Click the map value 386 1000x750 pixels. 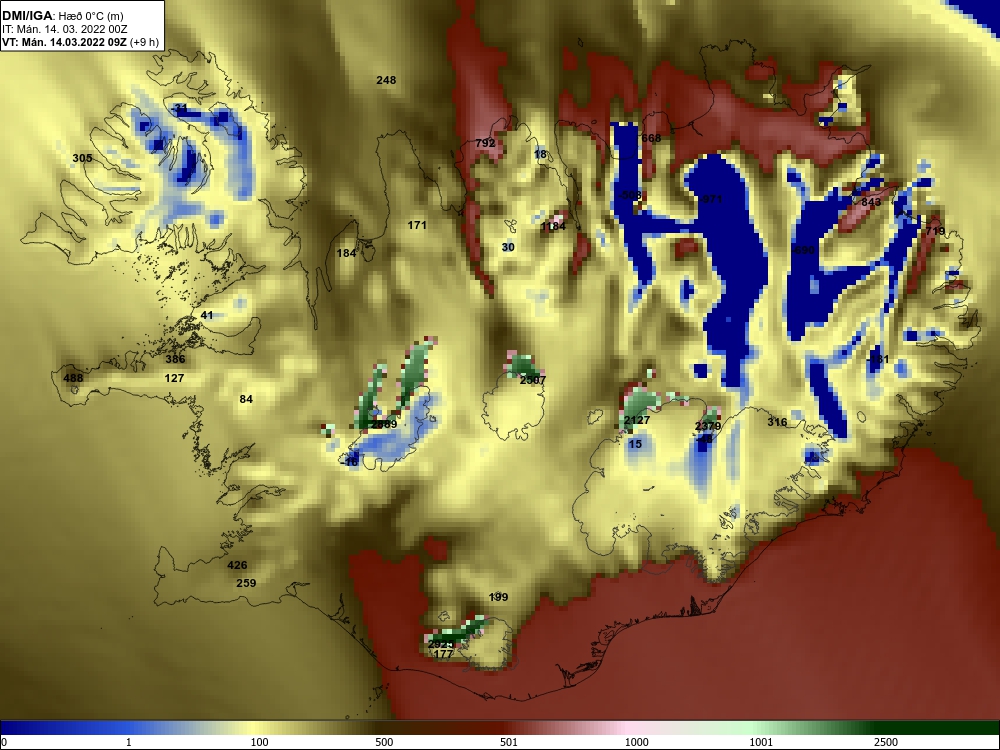[175, 358]
